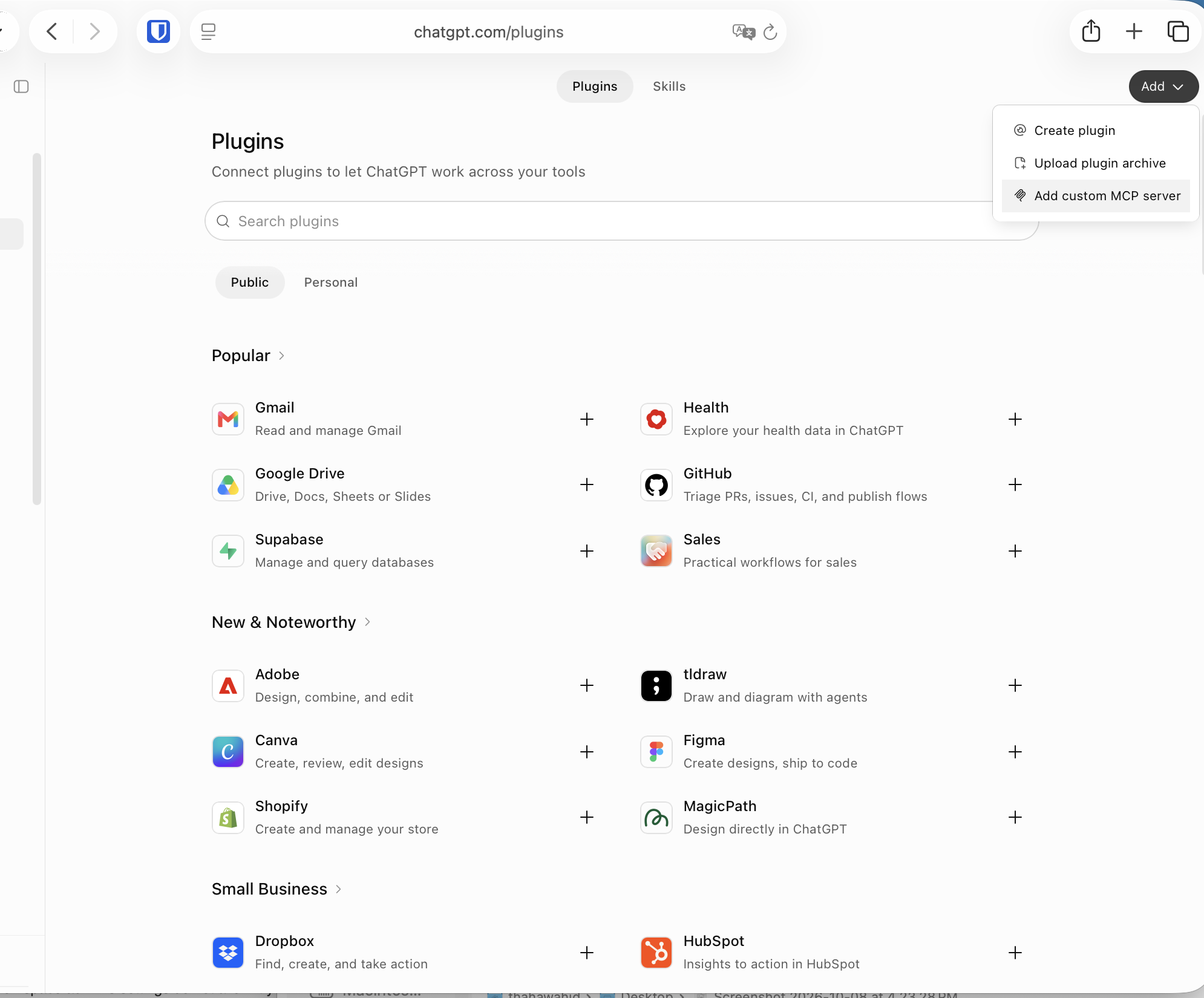Image resolution: width=1204 pixels, height=998 pixels.
Task: Toggle the ChatGPT sidebar icon
Action: [21, 86]
